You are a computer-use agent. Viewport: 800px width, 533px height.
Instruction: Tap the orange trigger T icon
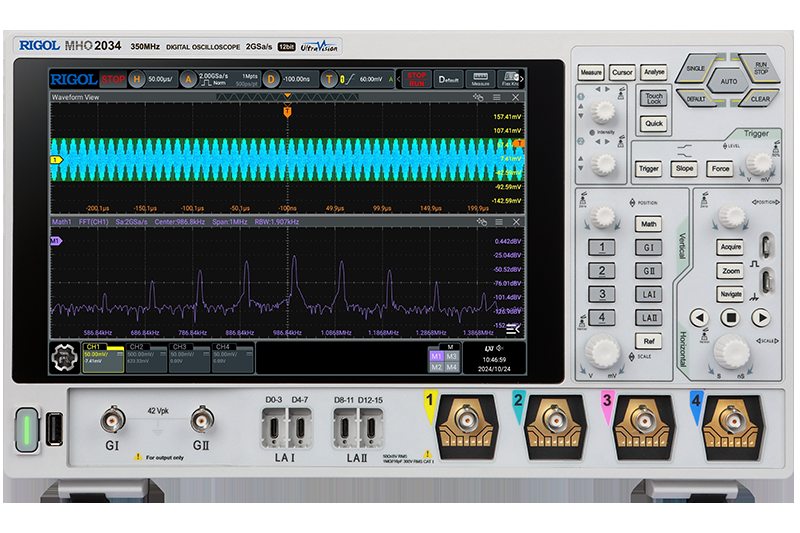(x=328, y=78)
